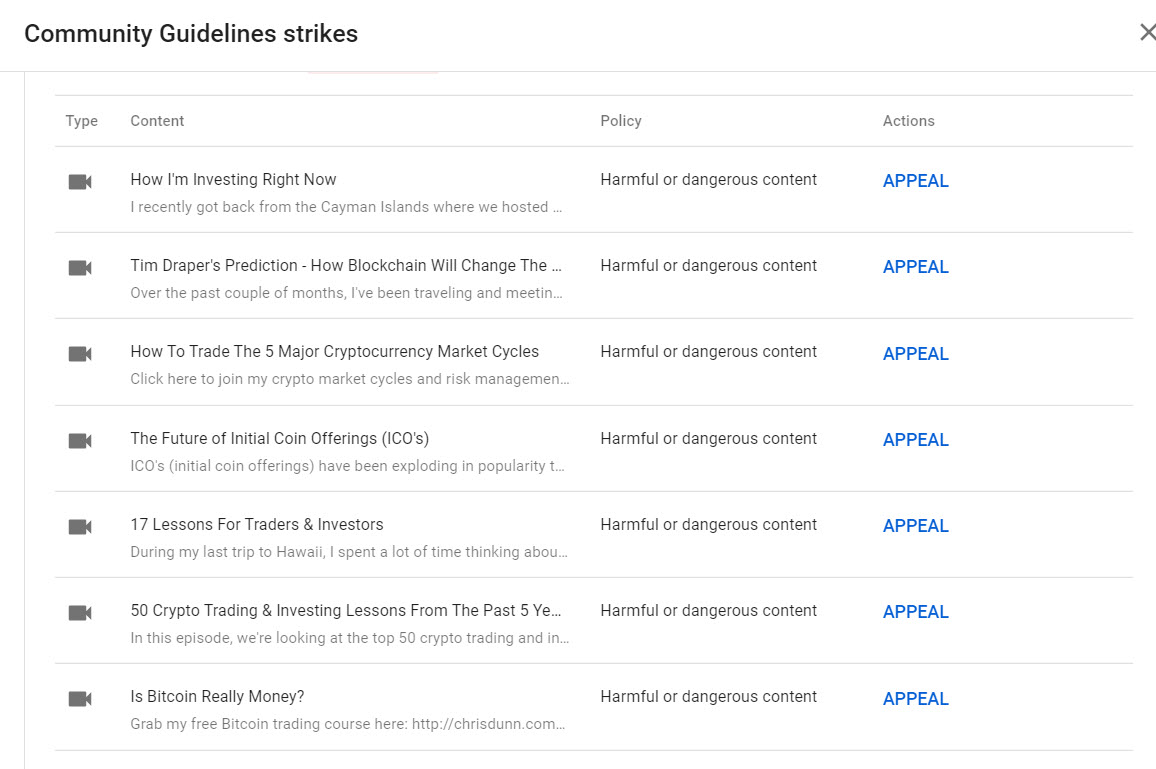
Task: Click video icon for Is Bitcoin Really Money
Action: (80, 699)
